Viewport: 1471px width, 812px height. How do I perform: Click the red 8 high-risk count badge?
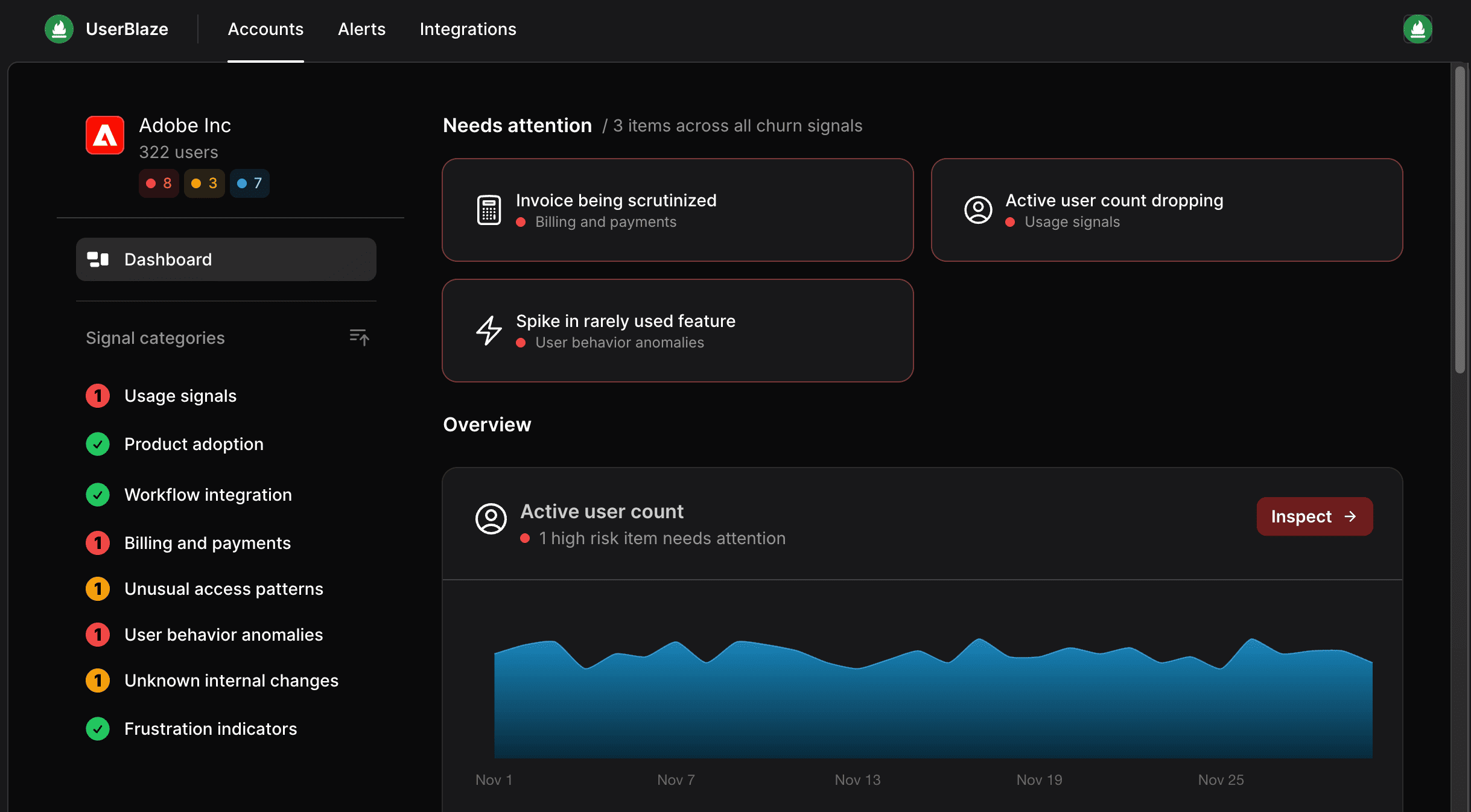coord(159,183)
